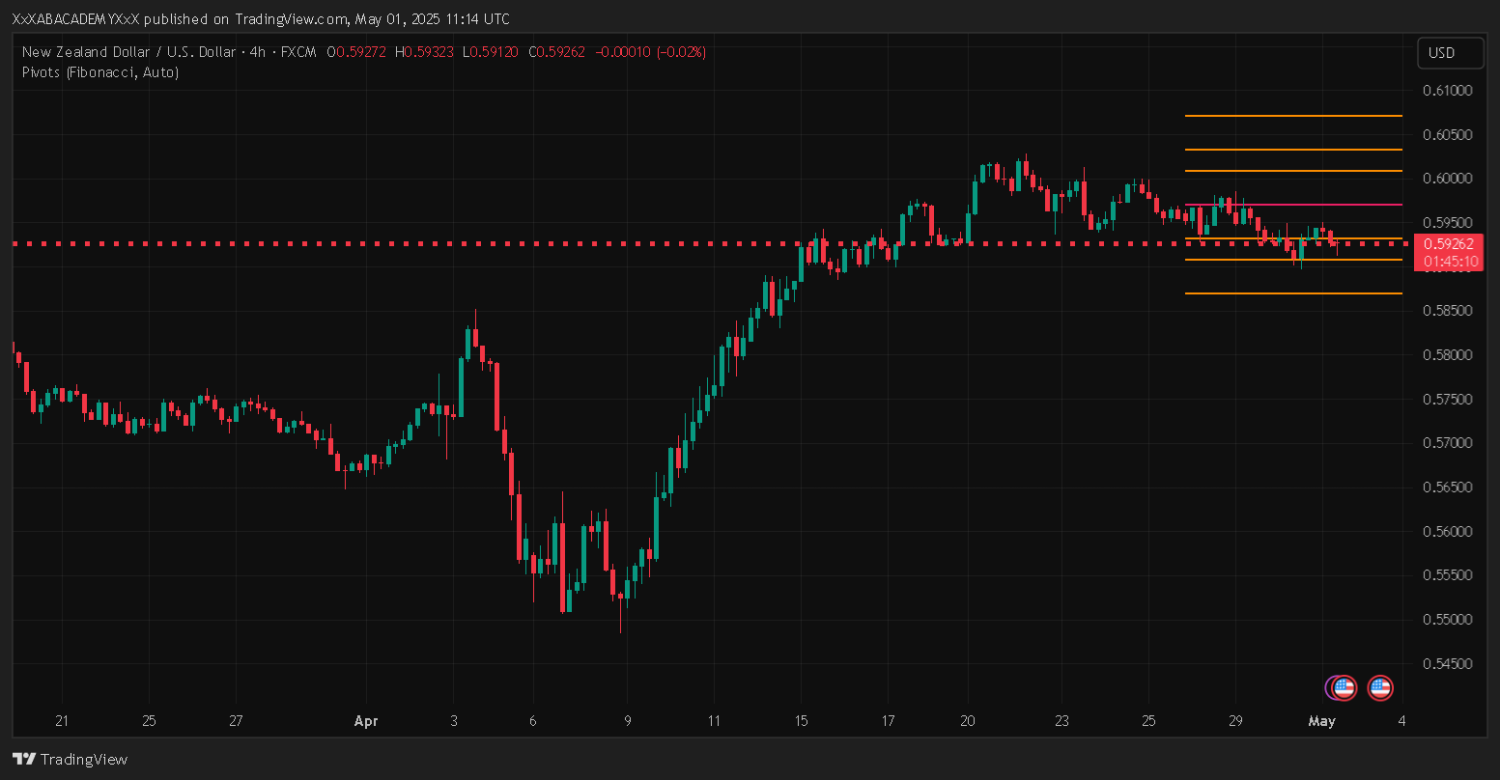Select the lowest orange pivot support line
Image resolution: width=1500 pixels, height=780 pixels.
[1292, 293]
